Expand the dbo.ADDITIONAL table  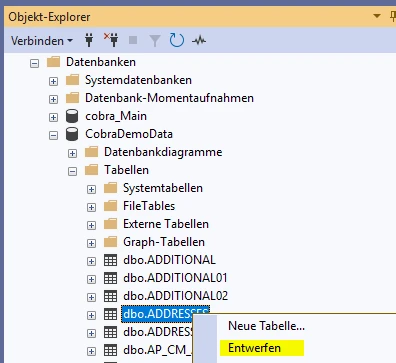click(91, 261)
